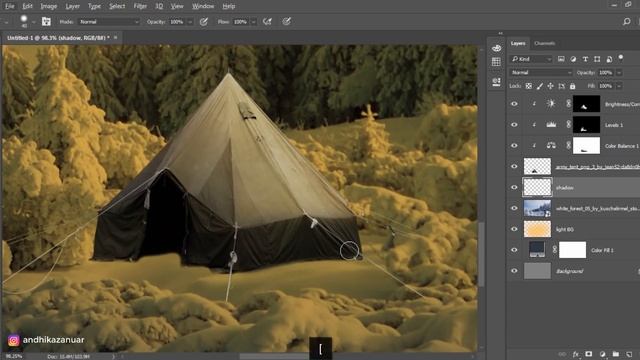
Task: Hide the white_forest layer
Action: [514, 208]
